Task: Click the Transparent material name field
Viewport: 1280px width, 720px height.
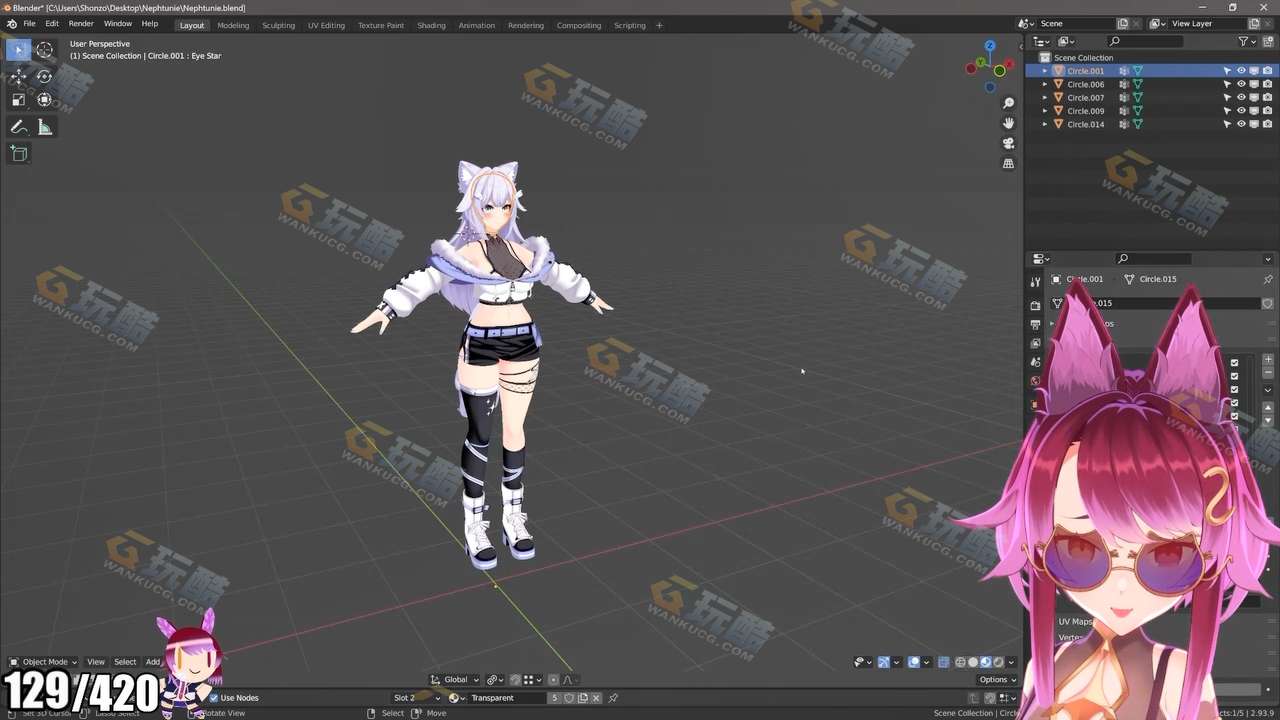Action: click(505, 698)
